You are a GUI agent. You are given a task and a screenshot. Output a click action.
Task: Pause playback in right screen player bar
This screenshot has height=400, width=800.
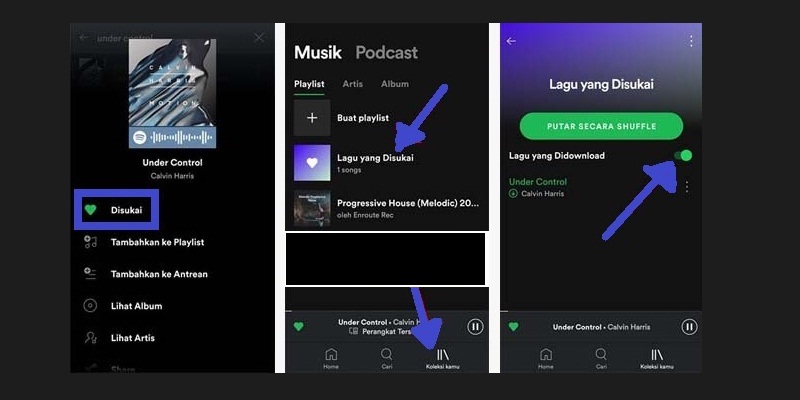pos(689,327)
